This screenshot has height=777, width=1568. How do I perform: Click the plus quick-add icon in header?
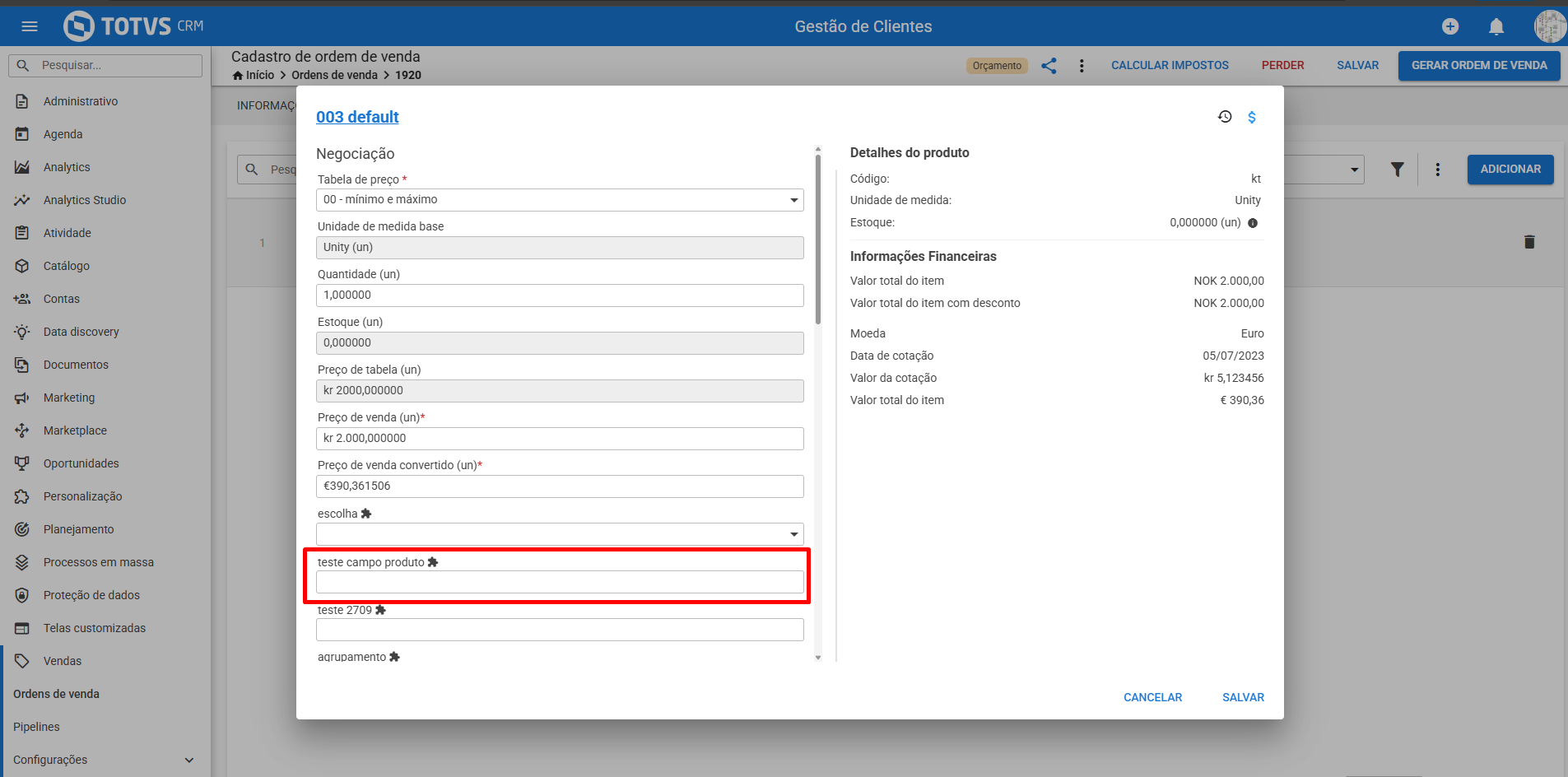point(1450,26)
